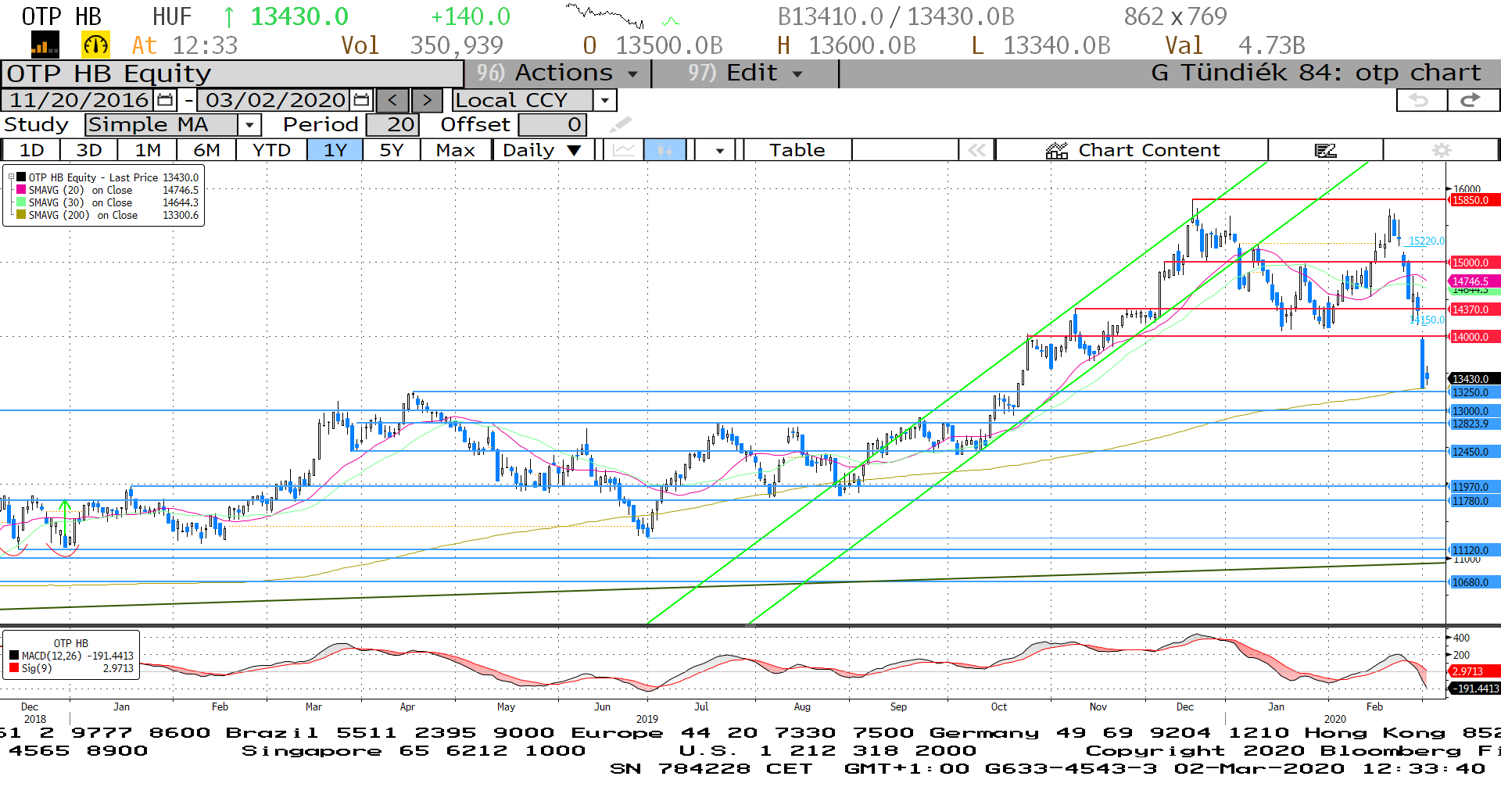The height and width of the screenshot is (812, 1501).
Task: Select the YTD range tab
Action: click(272, 150)
